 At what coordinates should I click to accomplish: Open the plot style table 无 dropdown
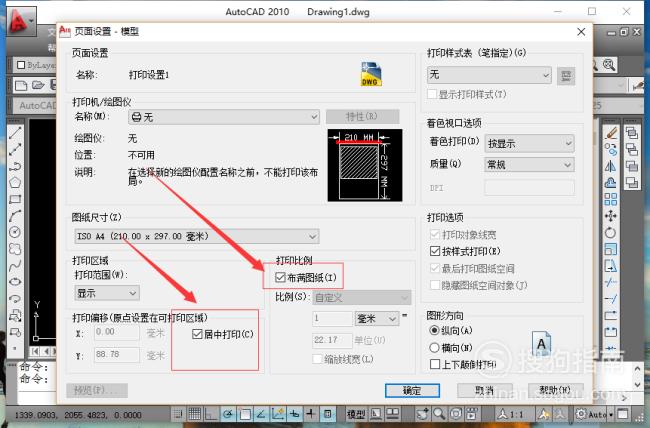489,75
